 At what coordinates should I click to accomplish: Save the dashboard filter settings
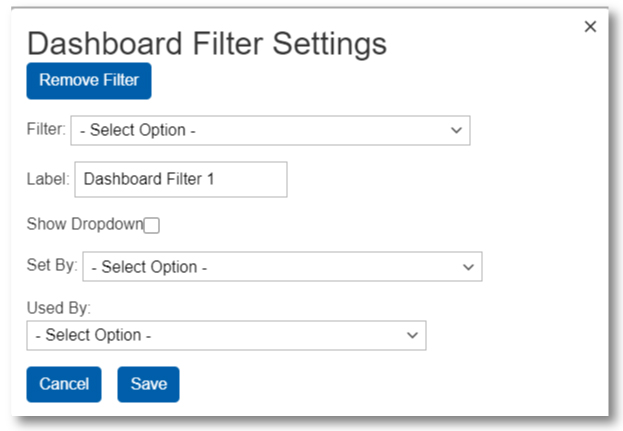[148, 384]
